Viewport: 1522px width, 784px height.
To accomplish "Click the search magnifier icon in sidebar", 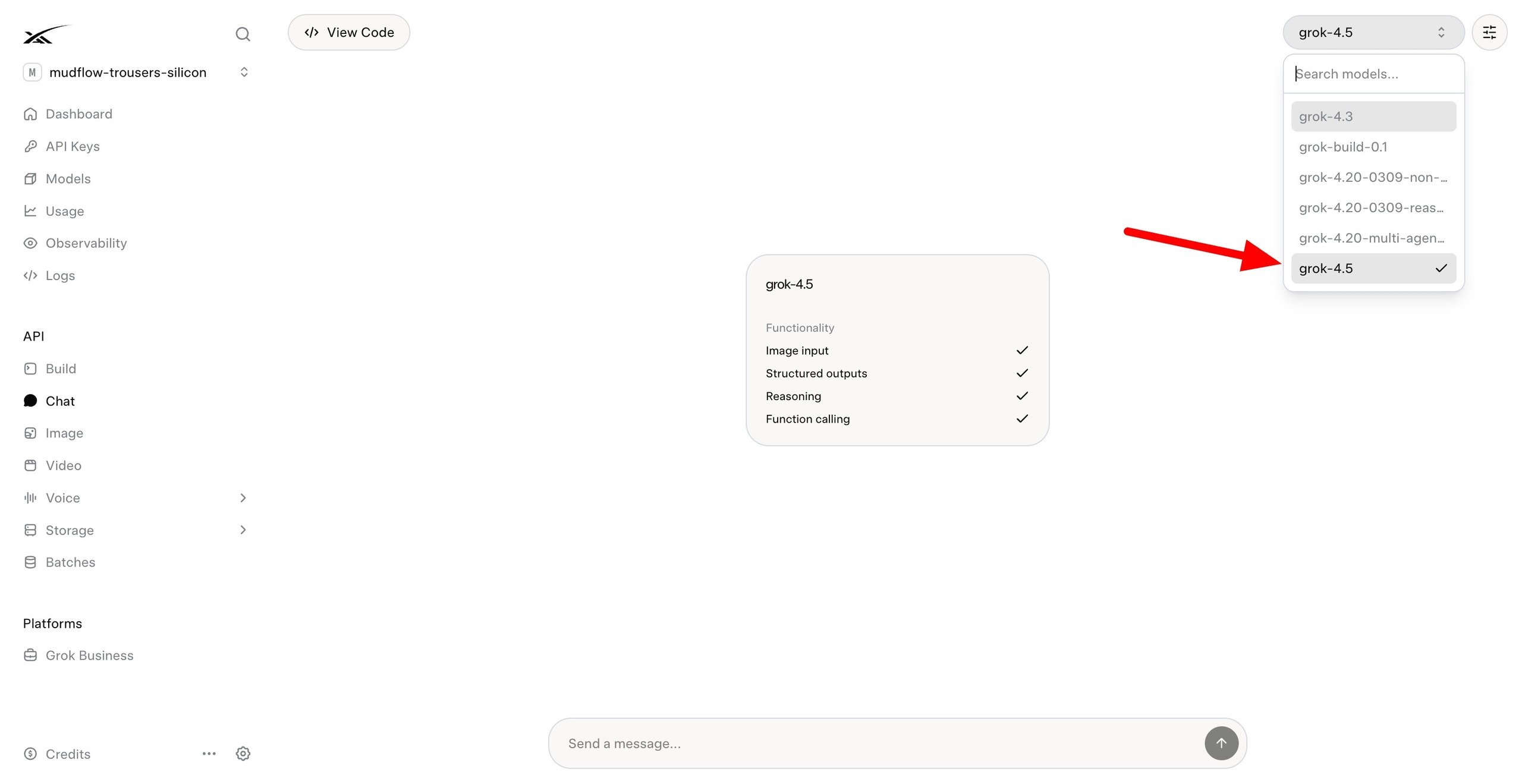I will (243, 34).
